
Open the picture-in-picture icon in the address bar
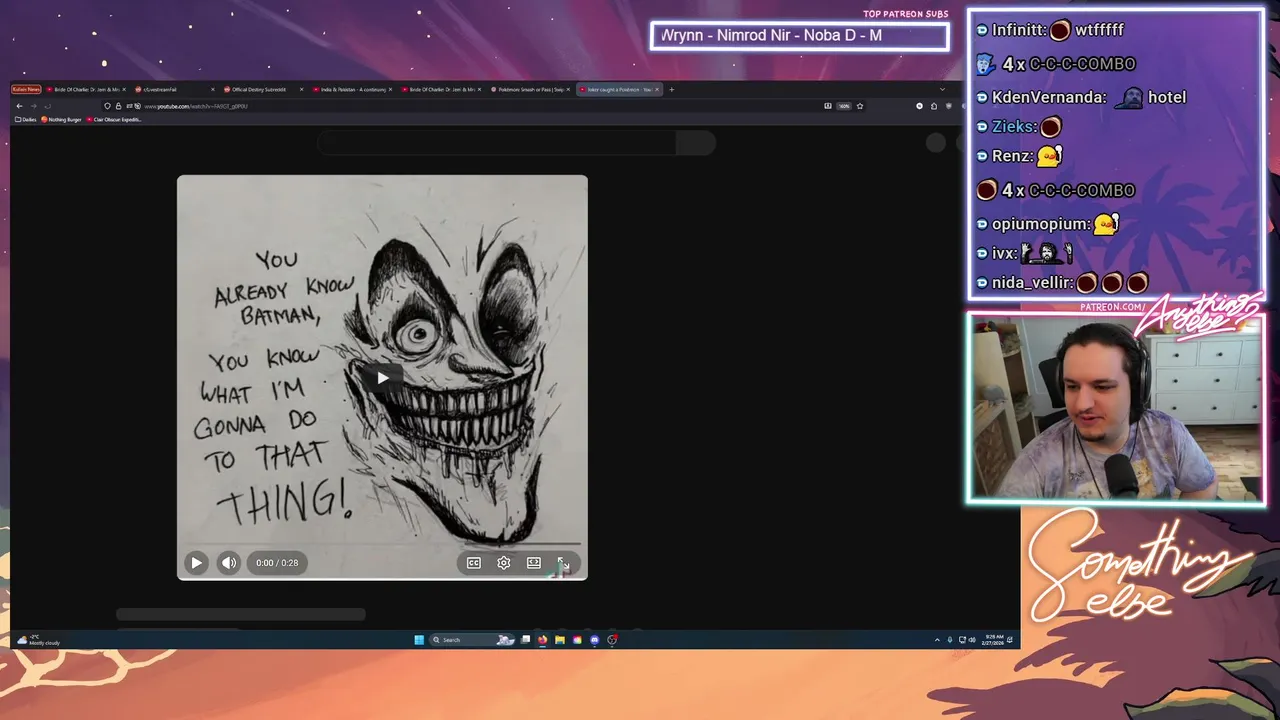tap(827, 106)
